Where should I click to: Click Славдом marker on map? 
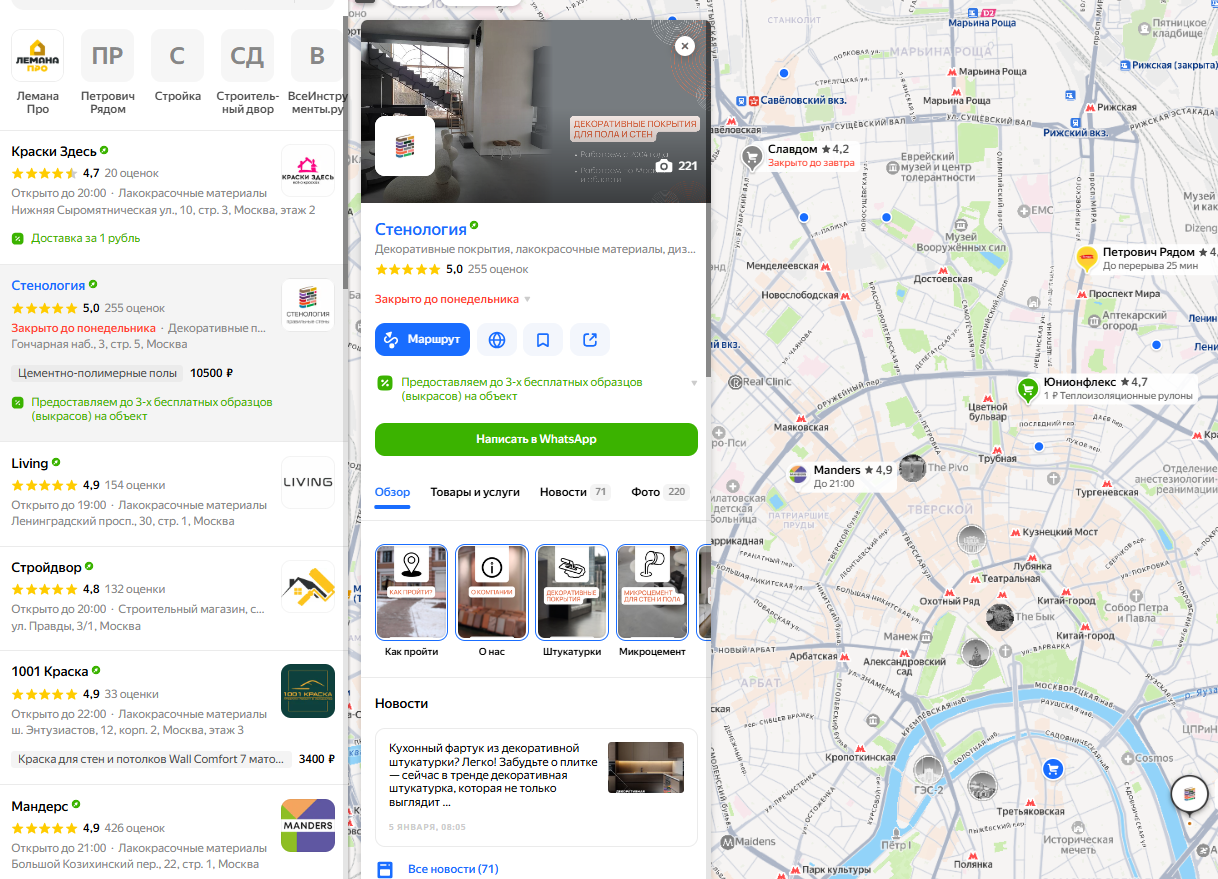click(753, 156)
